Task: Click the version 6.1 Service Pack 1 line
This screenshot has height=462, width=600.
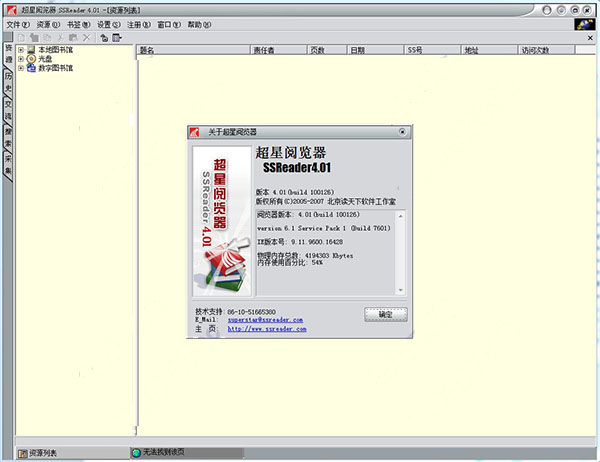Action: click(324, 228)
